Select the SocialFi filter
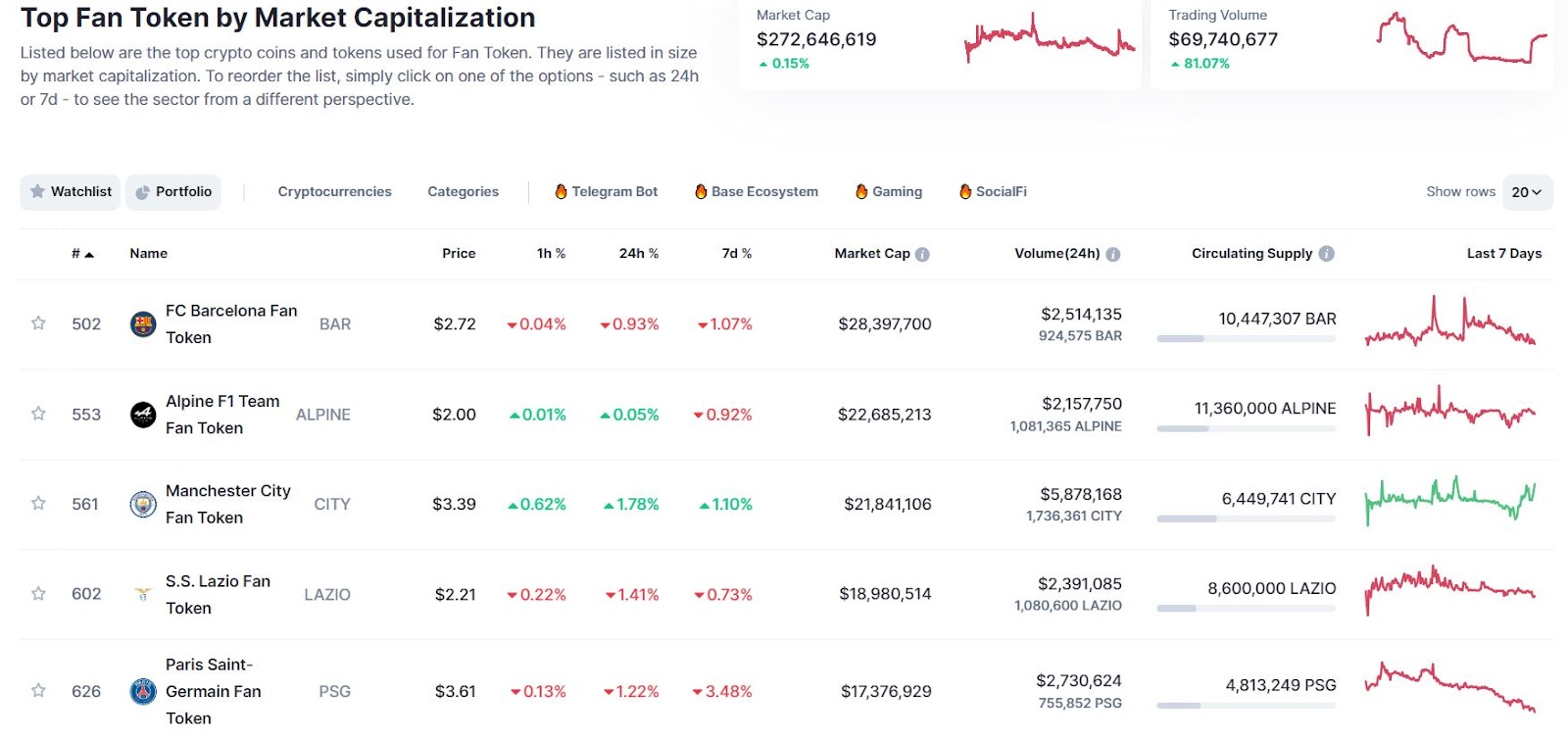1568x741 pixels. [x=993, y=191]
